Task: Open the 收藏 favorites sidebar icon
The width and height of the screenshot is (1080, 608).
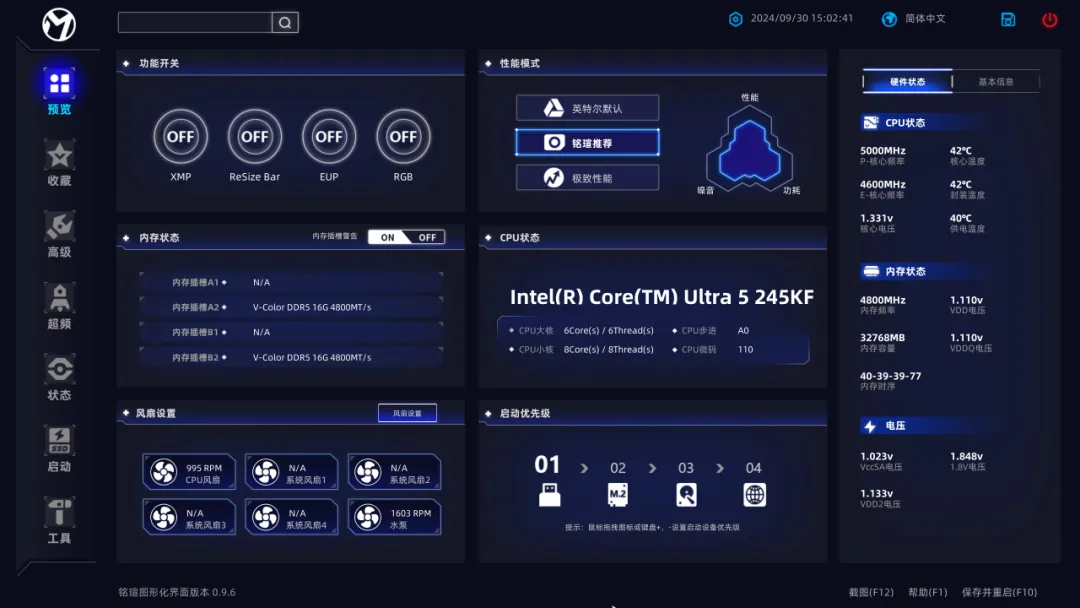Action: tap(59, 156)
